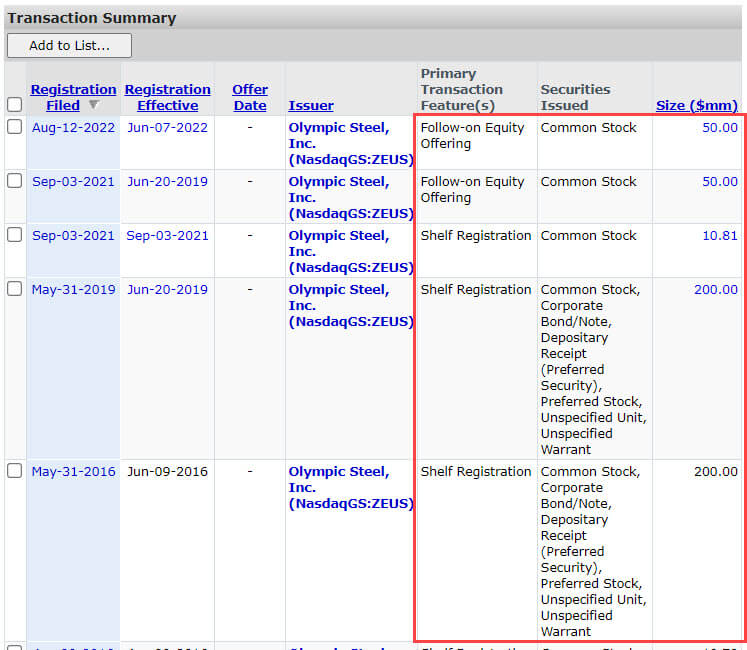
Task: Sort by Size ($mm) column header
Action: click(x=697, y=105)
